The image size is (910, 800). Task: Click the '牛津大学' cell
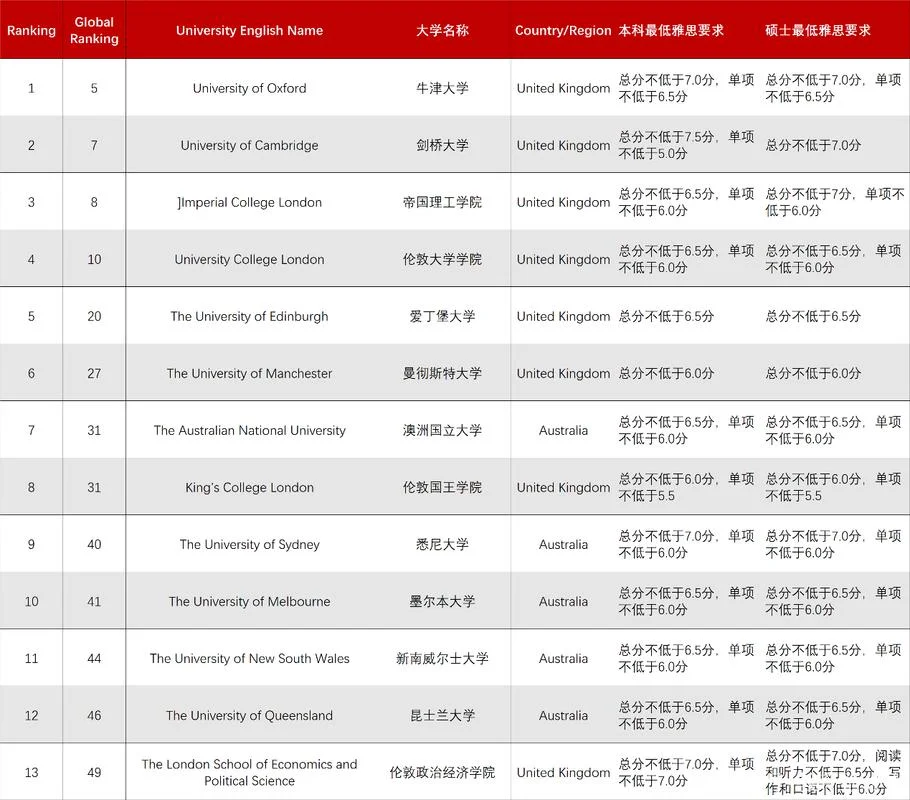point(442,88)
